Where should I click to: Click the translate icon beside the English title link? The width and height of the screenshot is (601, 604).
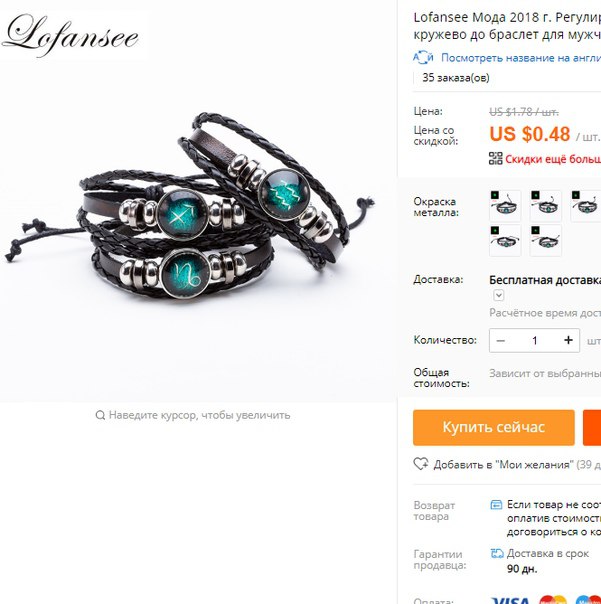(423, 58)
